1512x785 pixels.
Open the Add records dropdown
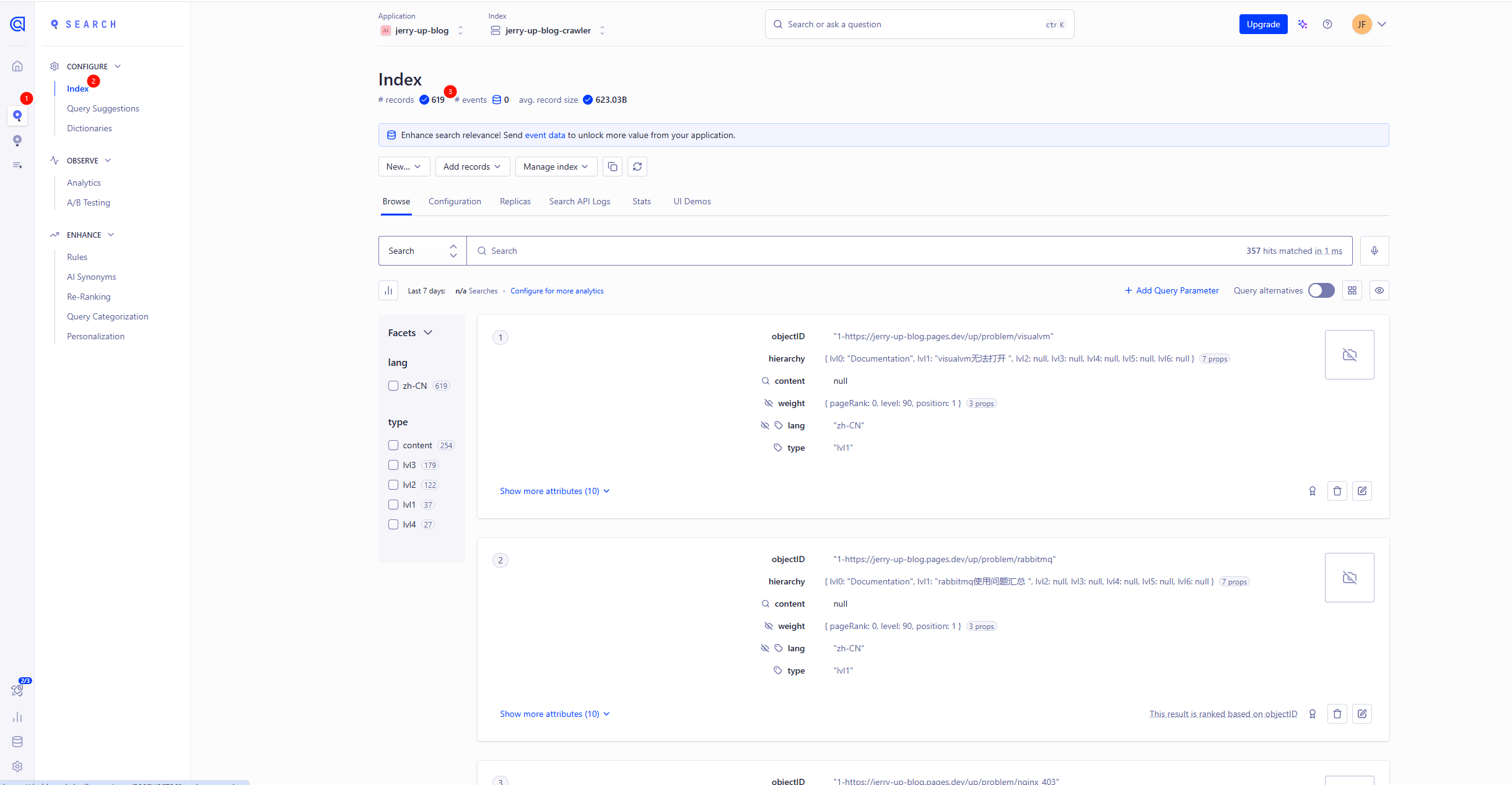[x=473, y=167]
